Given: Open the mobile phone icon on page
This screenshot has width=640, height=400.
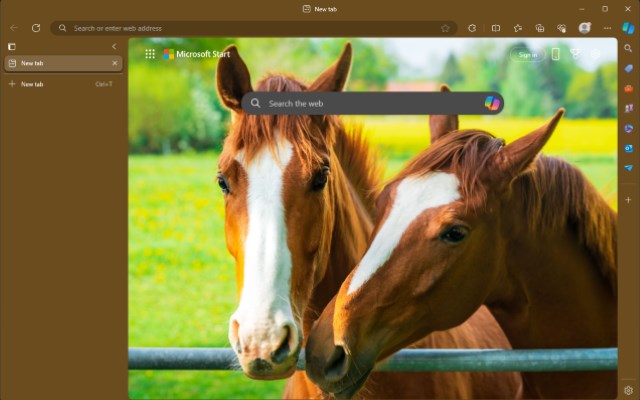Looking at the screenshot, I should pyautogui.click(x=556, y=54).
